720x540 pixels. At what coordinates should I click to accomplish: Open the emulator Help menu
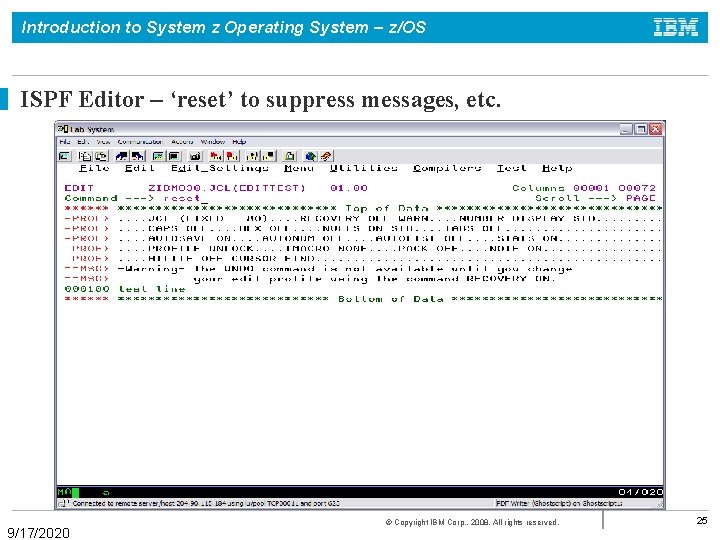[239, 142]
